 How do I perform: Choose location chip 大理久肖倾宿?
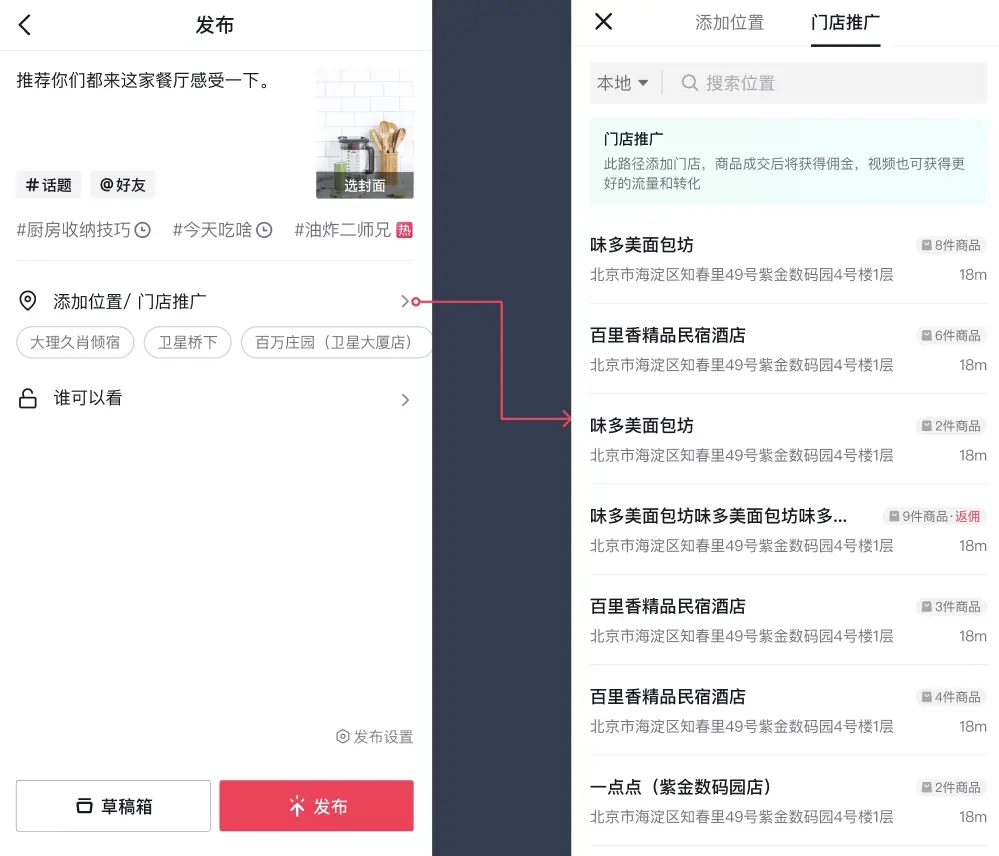point(75,342)
